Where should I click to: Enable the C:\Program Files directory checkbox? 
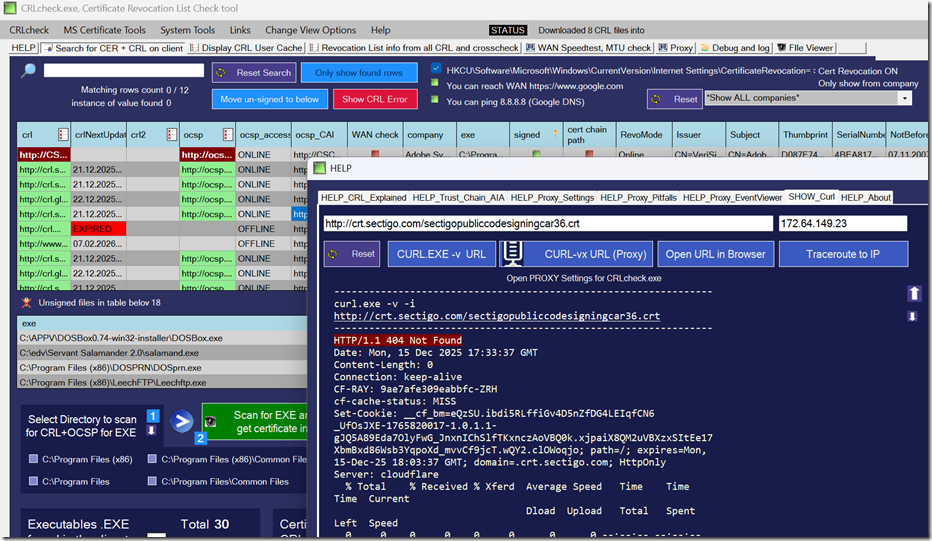pos(34,482)
